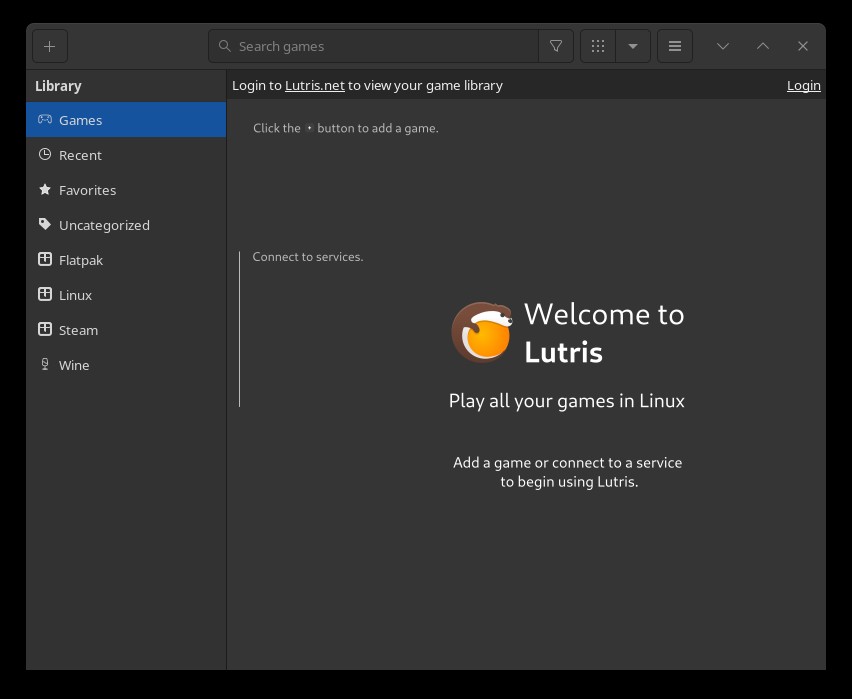Screen dimensions: 852x699
Task: Select the Uncategorized category
Action: tap(126, 225)
